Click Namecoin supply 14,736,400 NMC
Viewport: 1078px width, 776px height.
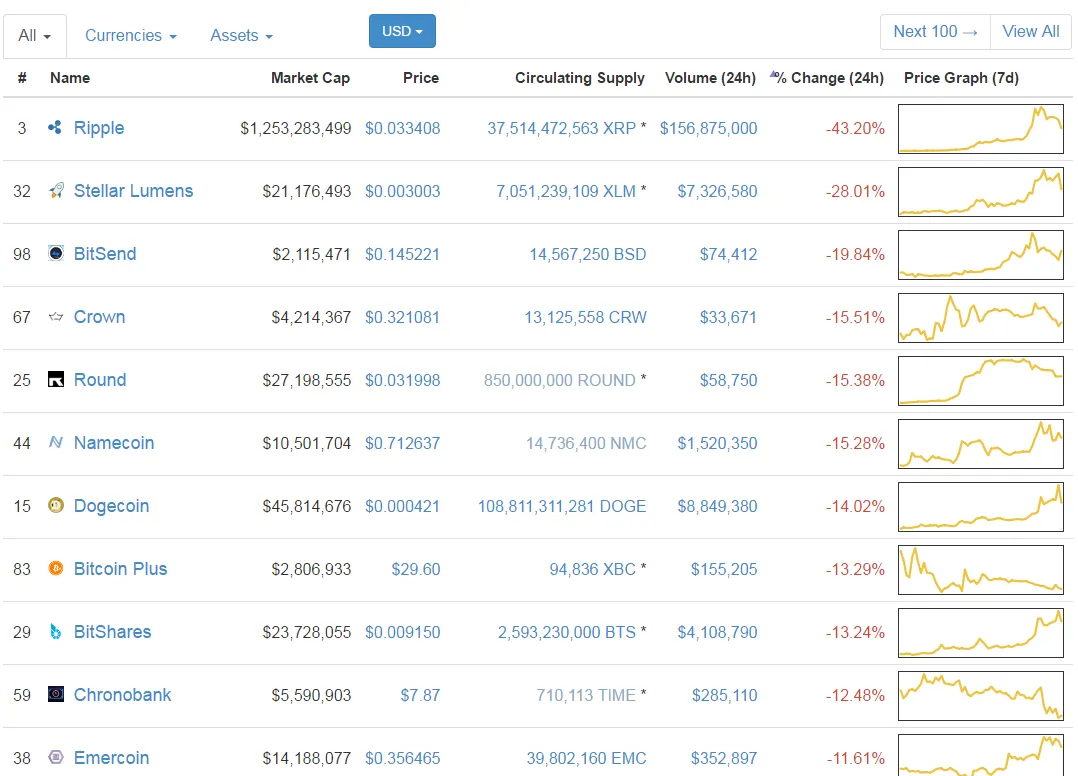coord(586,443)
